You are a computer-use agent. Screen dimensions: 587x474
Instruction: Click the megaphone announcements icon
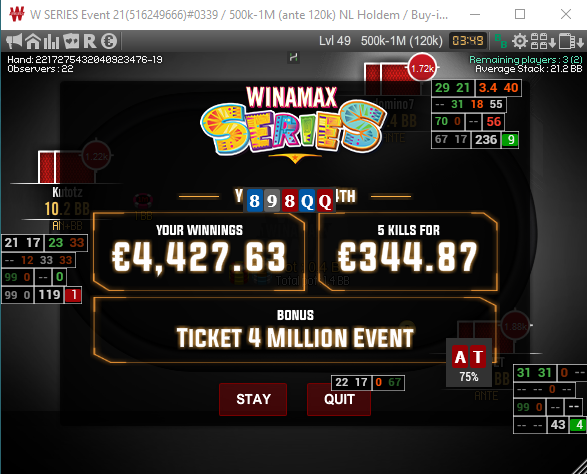pos(14,41)
